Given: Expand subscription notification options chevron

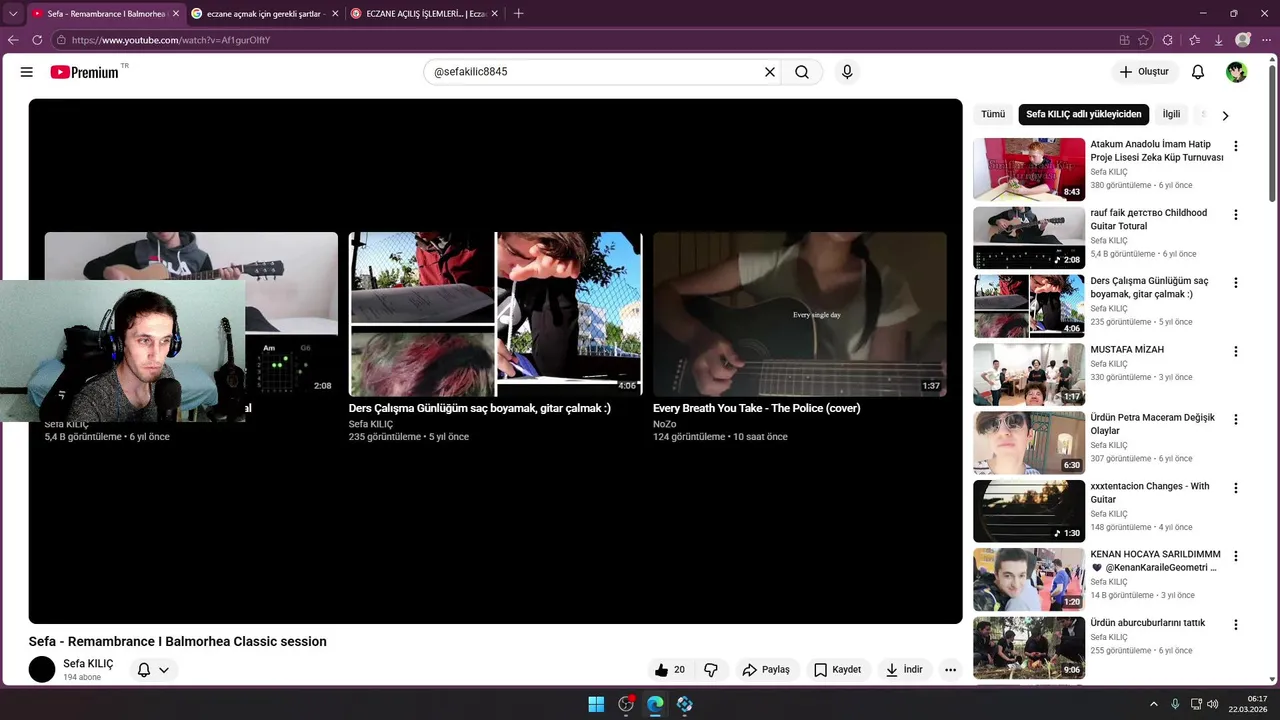Looking at the screenshot, I should coord(164,670).
